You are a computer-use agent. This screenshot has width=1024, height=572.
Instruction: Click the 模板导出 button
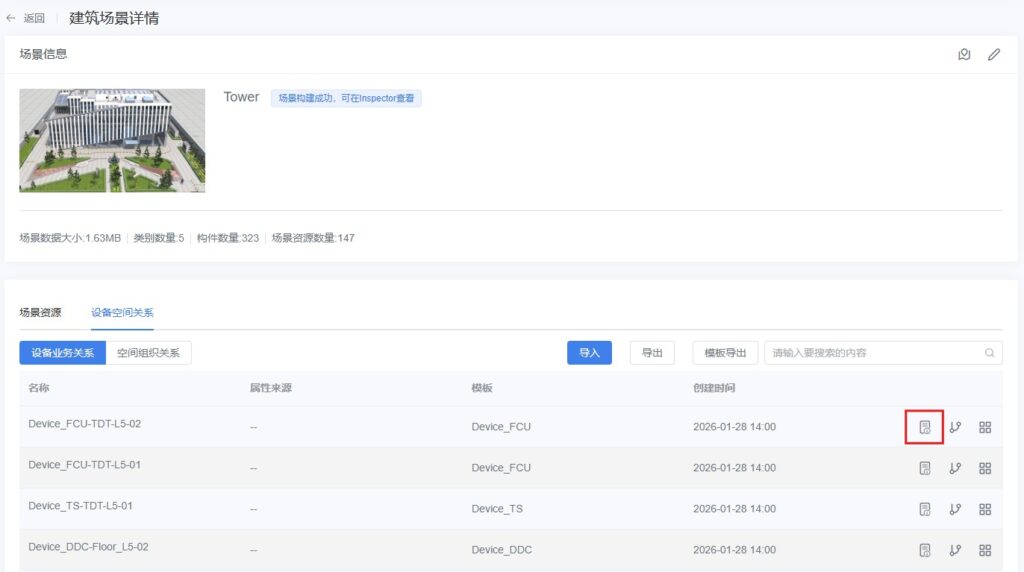[725, 353]
